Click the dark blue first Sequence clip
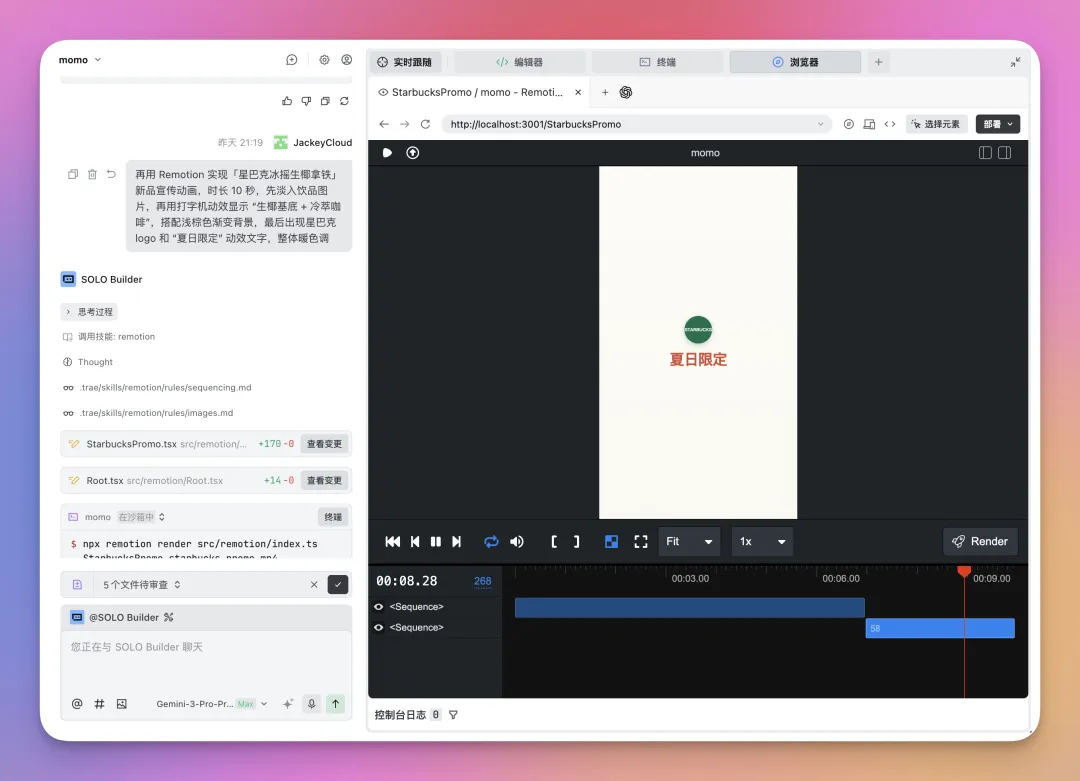The width and height of the screenshot is (1080, 781). tap(689, 607)
